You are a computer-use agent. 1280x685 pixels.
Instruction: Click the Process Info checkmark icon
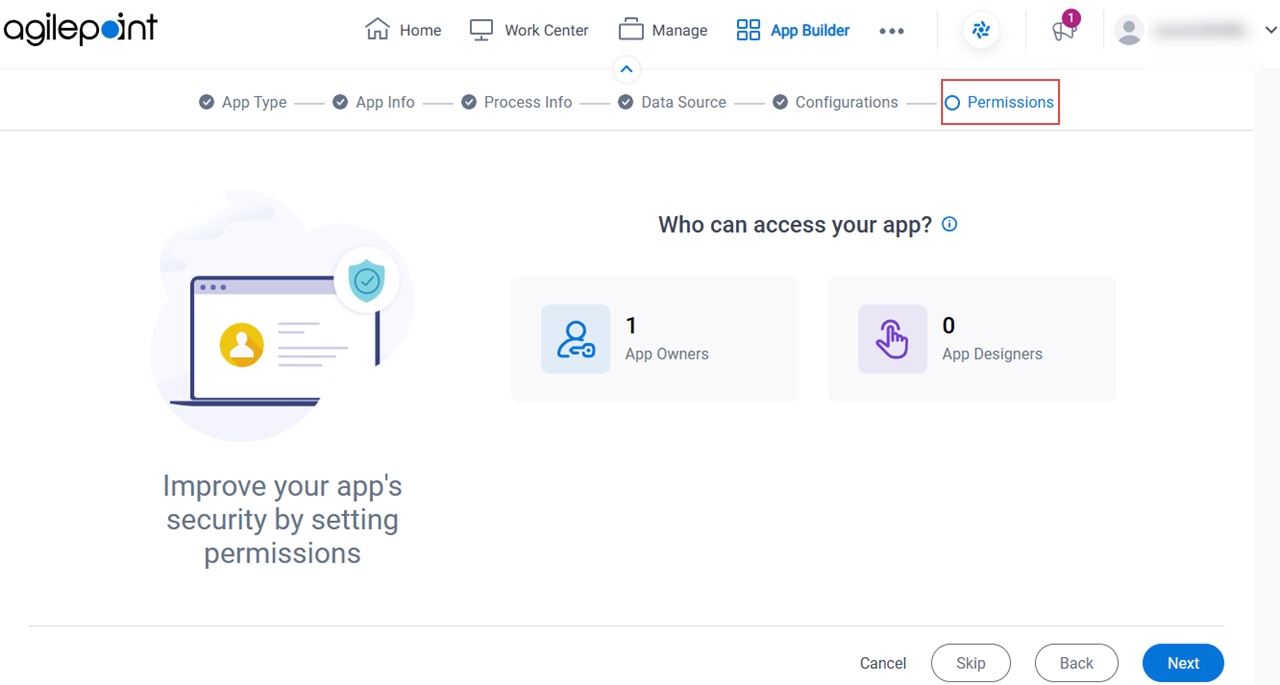click(468, 102)
